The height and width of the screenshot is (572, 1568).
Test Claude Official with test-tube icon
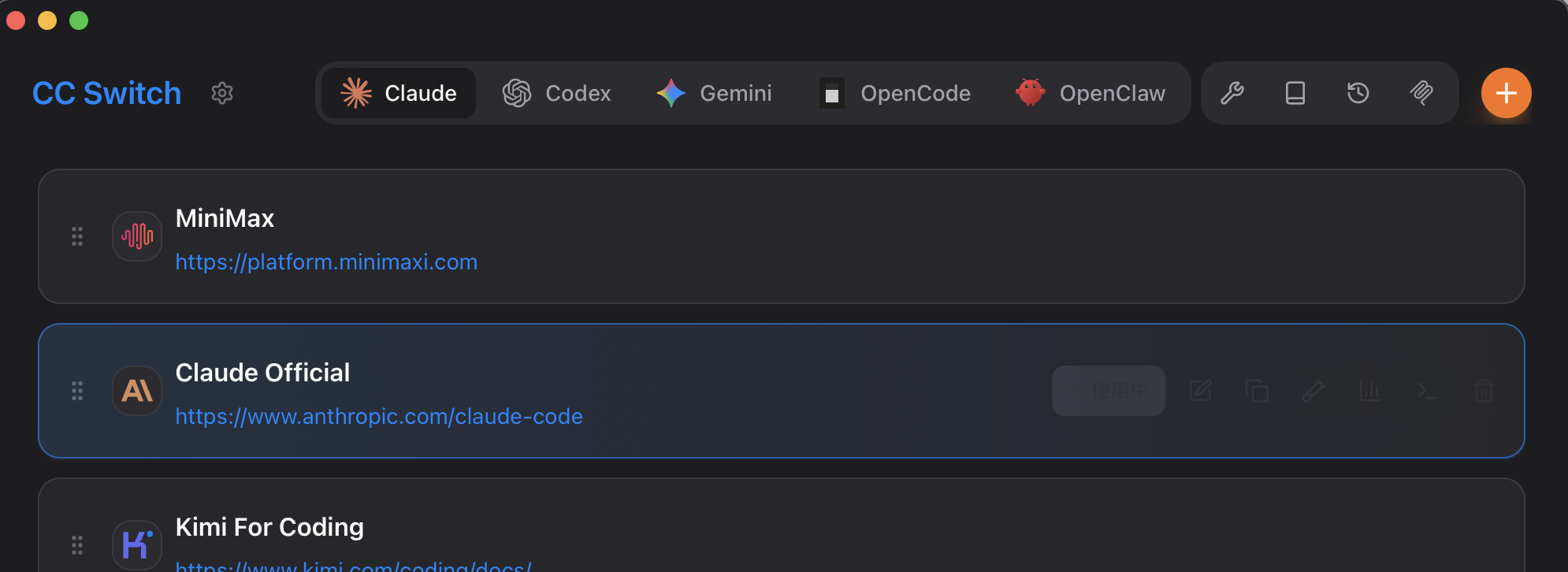pos(1313,391)
